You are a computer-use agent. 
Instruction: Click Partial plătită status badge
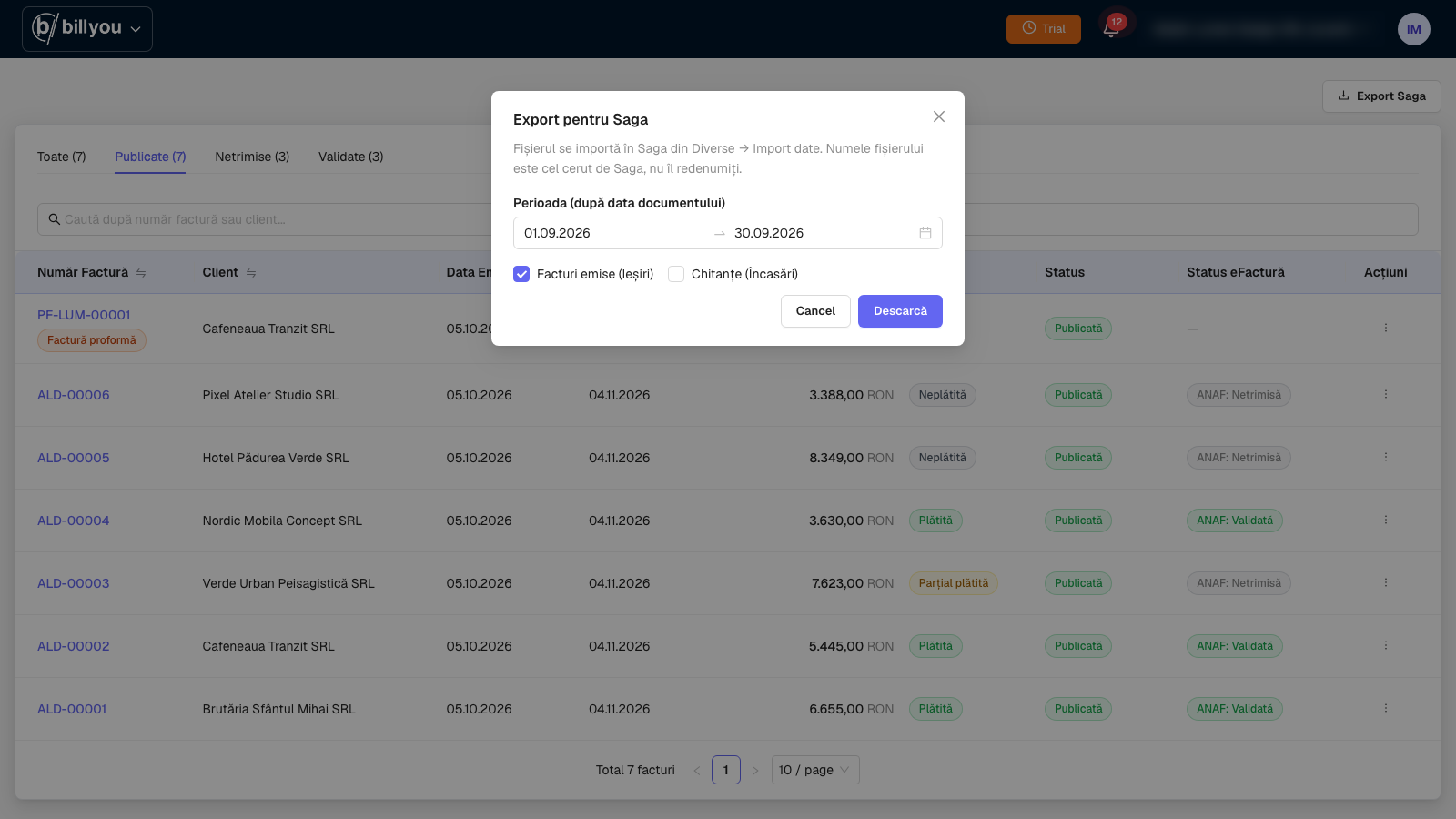tap(954, 583)
